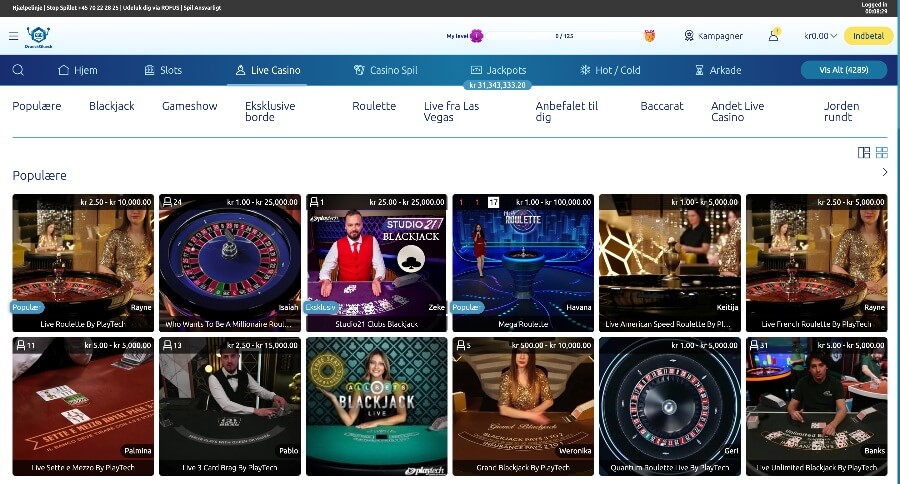Click the Slots machine icon
The width and height of the screenshot is (900, 484).
click(149, 70)
